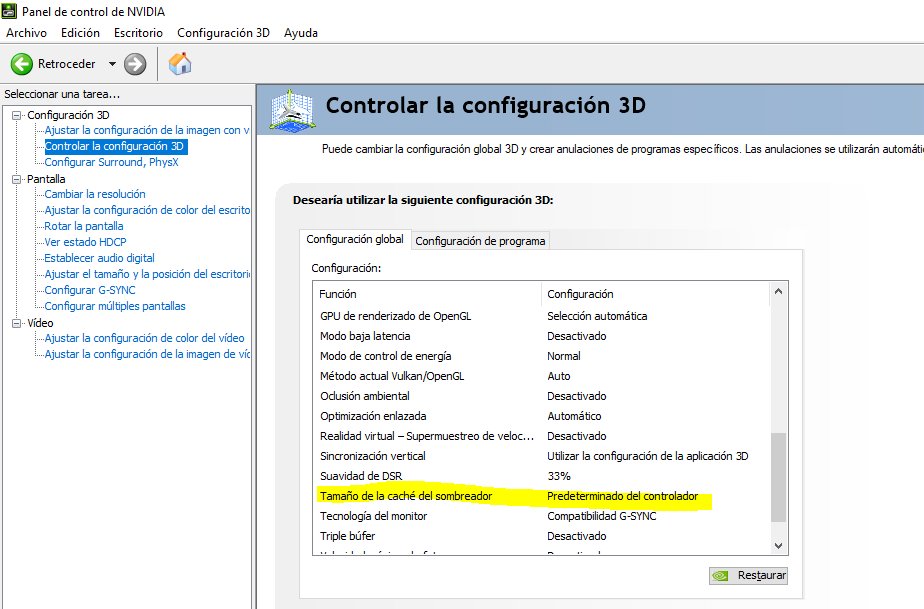Open Ajustar la configuración de color del vídeo
Screen dimensions: 924x609
click(x=144, y=338)
